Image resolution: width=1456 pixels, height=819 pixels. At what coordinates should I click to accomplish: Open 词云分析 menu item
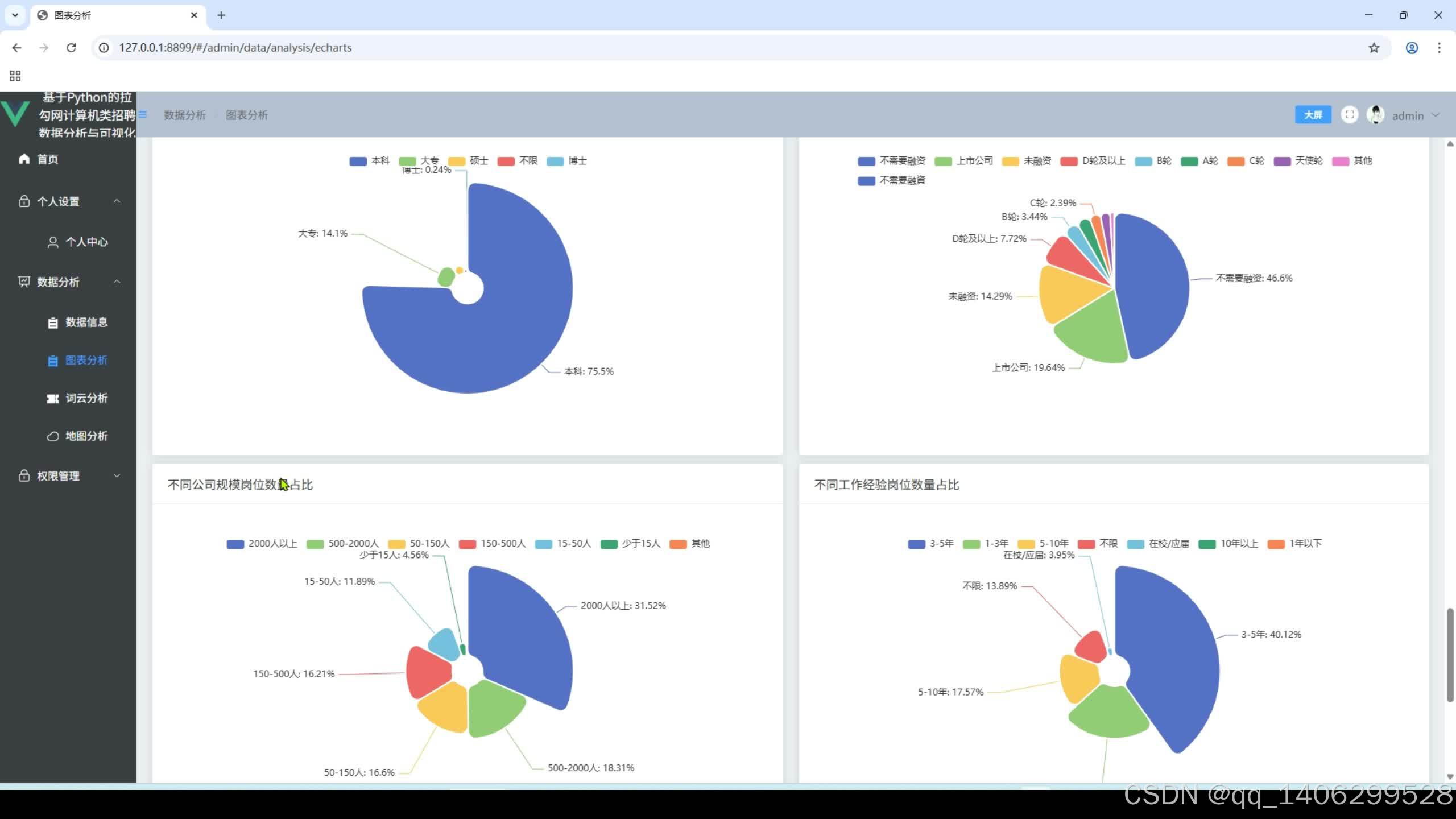[68, 398]
